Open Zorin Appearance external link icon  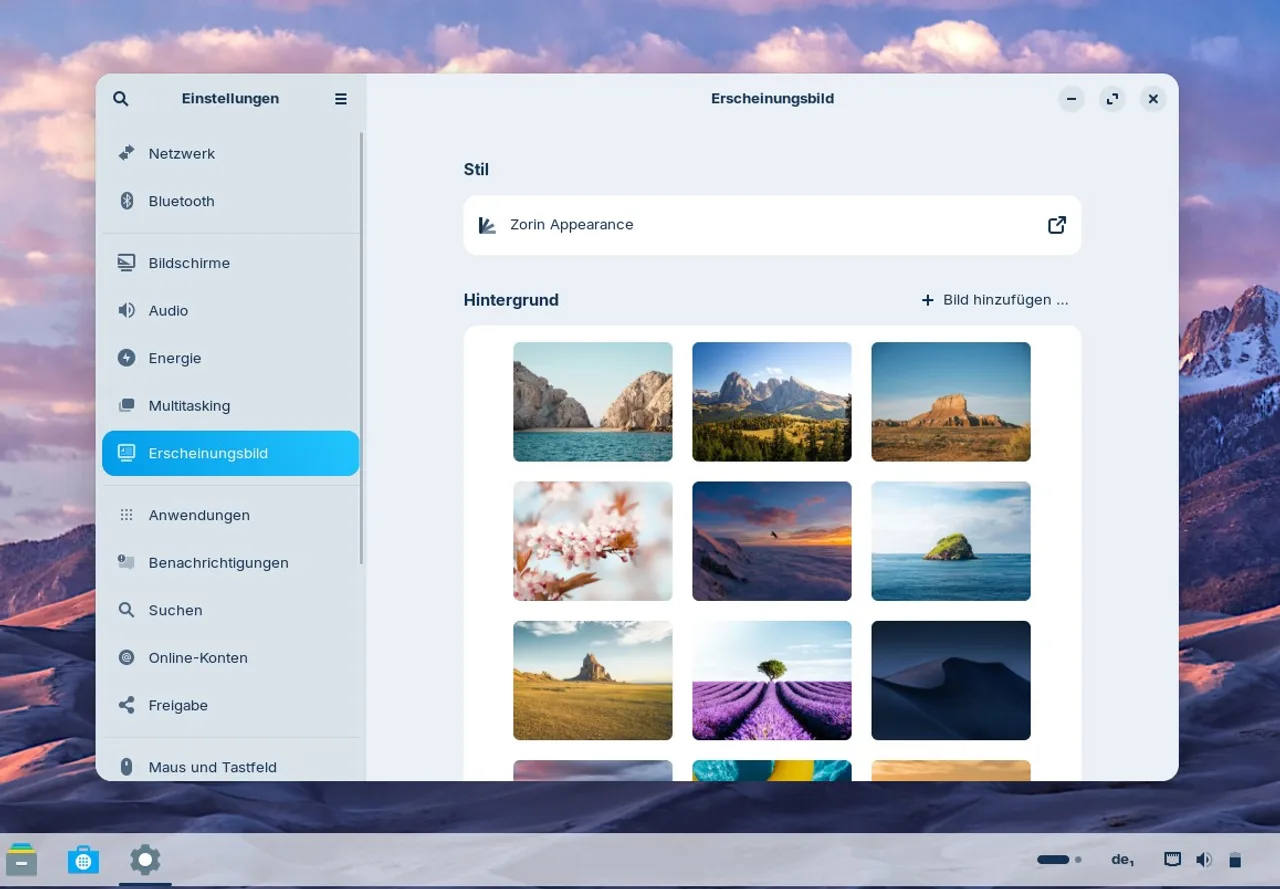tap(1057, 225)
